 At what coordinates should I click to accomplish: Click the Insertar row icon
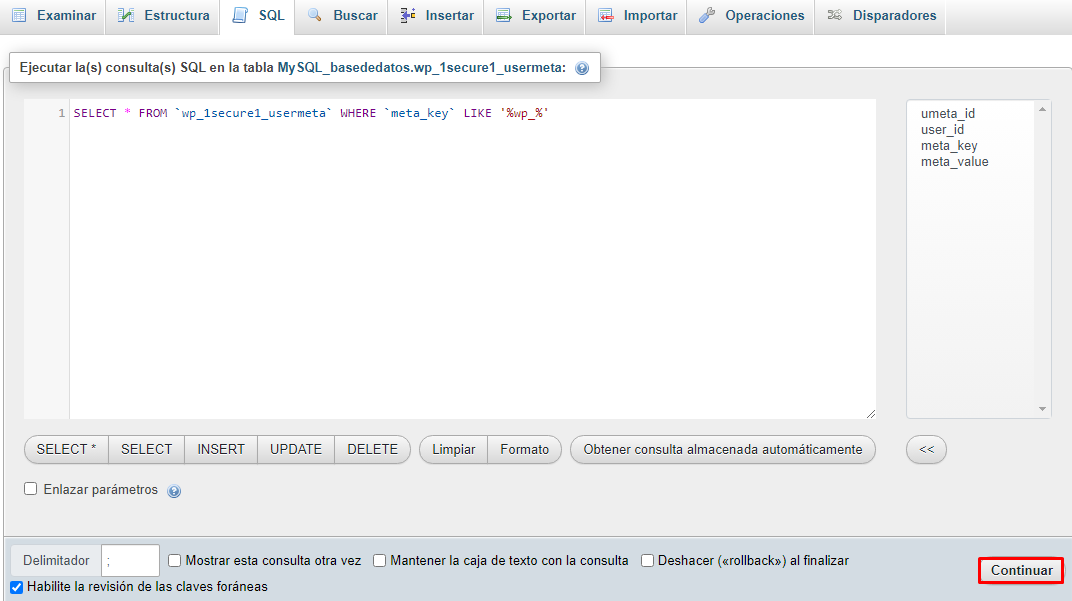(x=408, y=15)
